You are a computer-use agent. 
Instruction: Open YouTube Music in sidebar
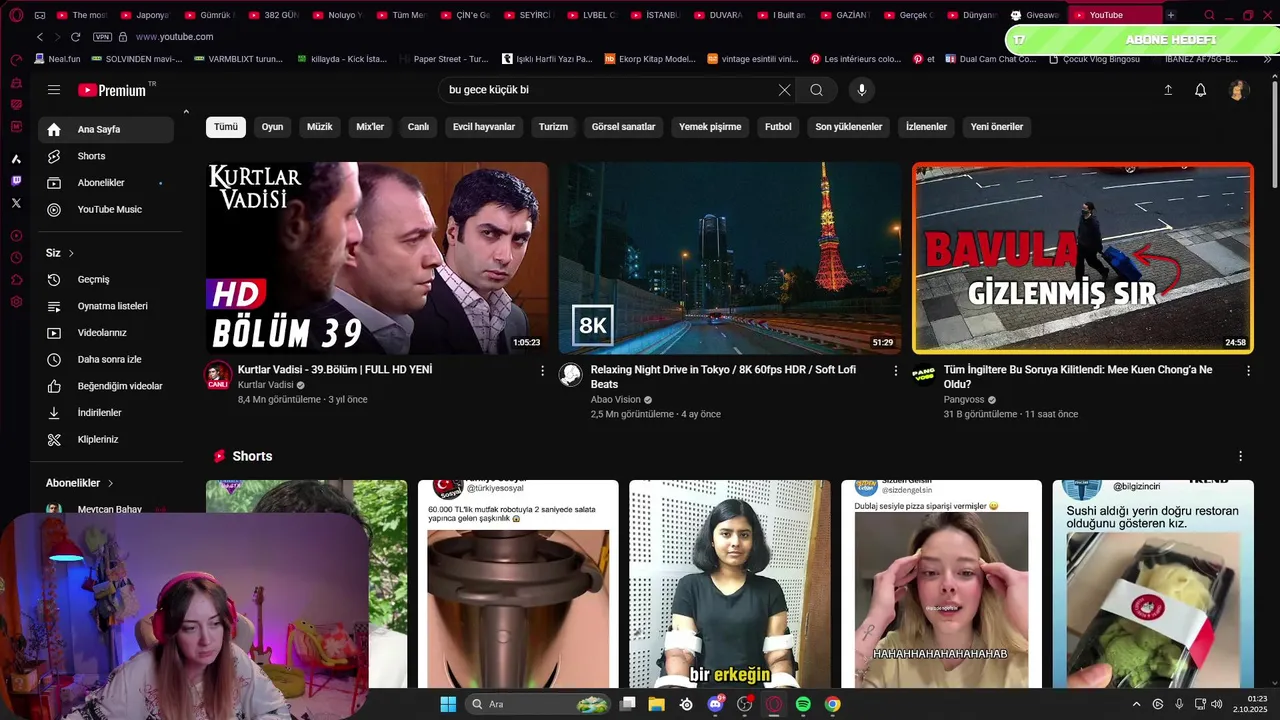point(106,209)
